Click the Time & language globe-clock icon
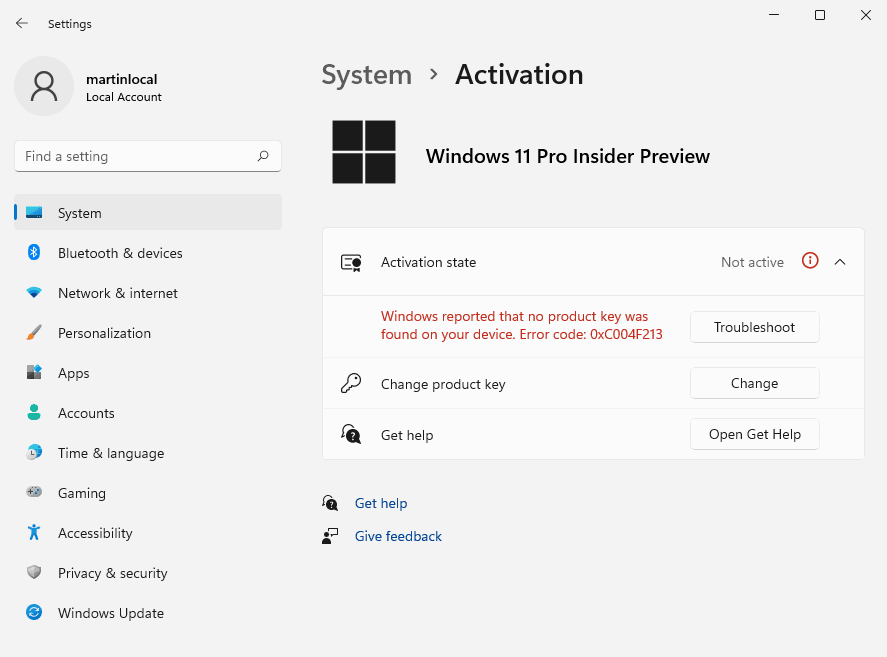 pyautogui.click(x=34, y=452)
